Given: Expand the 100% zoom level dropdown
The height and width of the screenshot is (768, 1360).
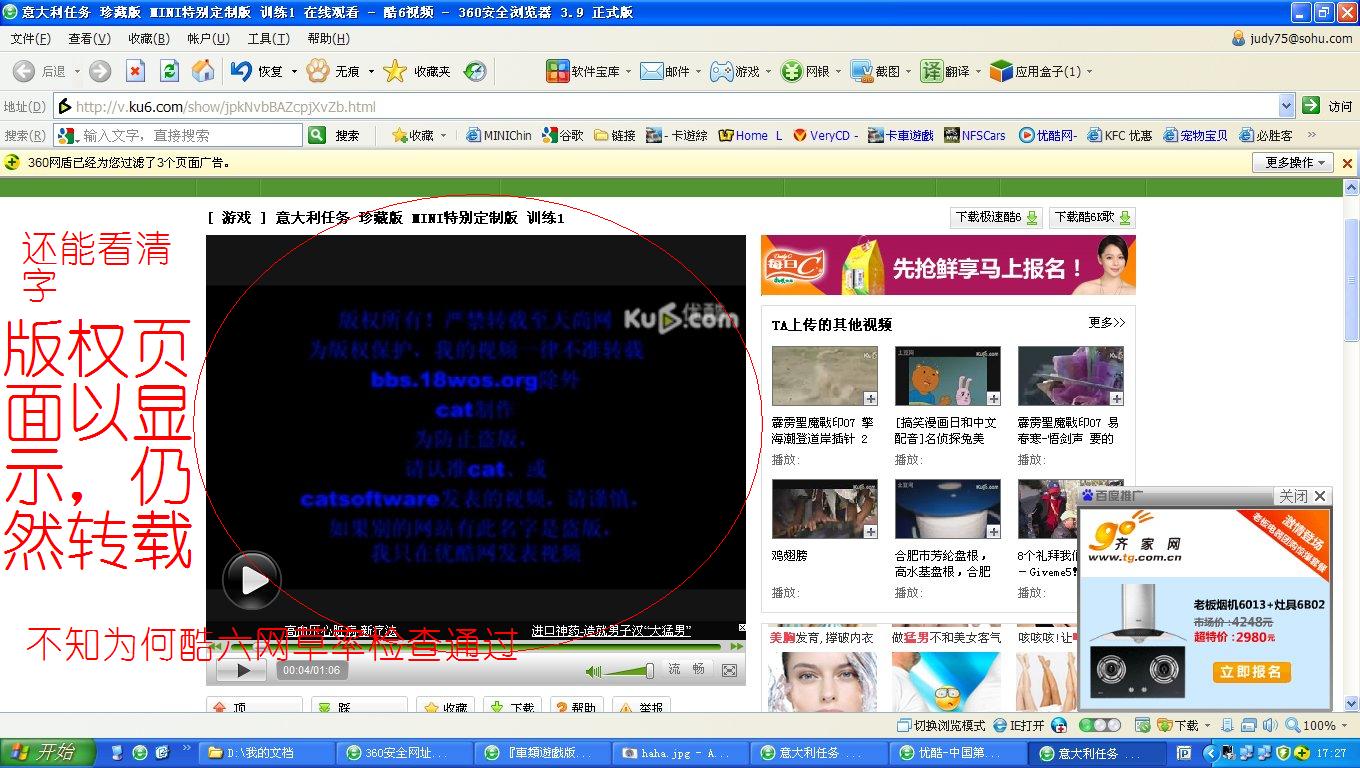Looking at the screenshot, I should pyautogui.click(x=1345, y=726).
